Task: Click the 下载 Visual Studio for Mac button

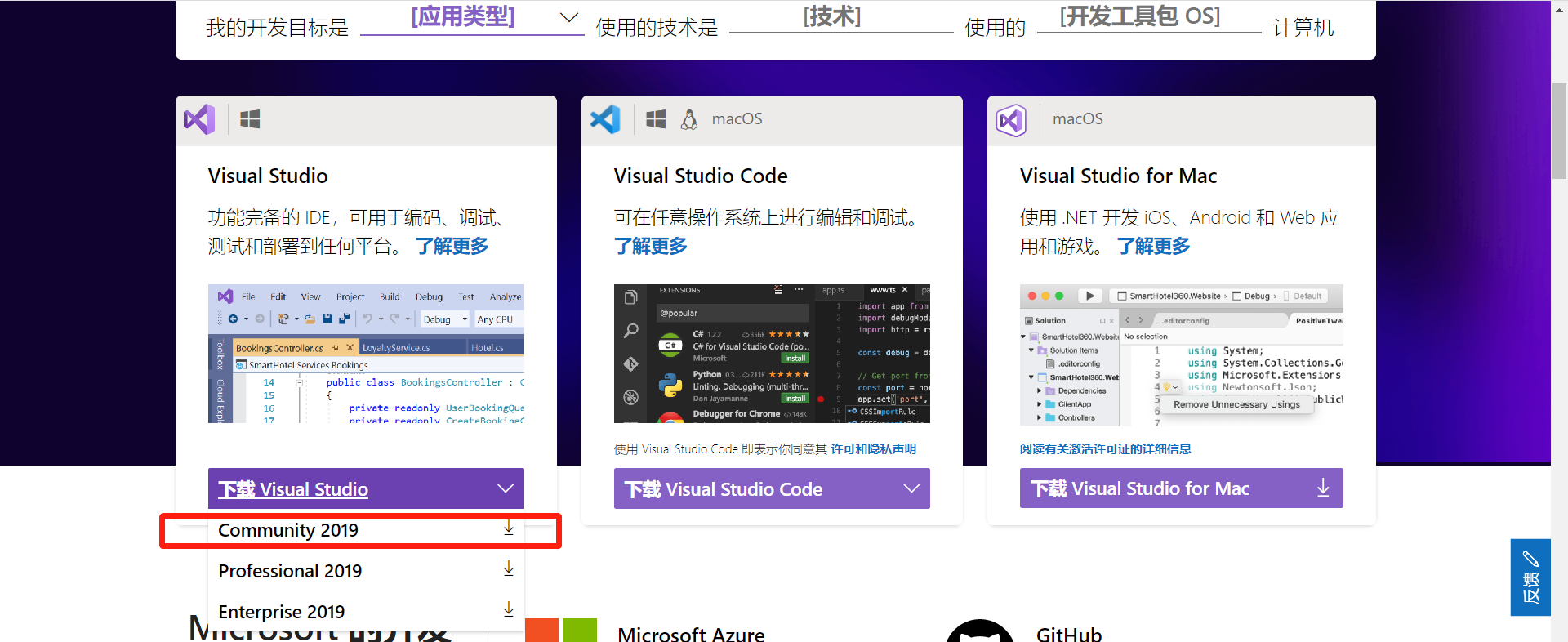Action: pos(1181,488)
